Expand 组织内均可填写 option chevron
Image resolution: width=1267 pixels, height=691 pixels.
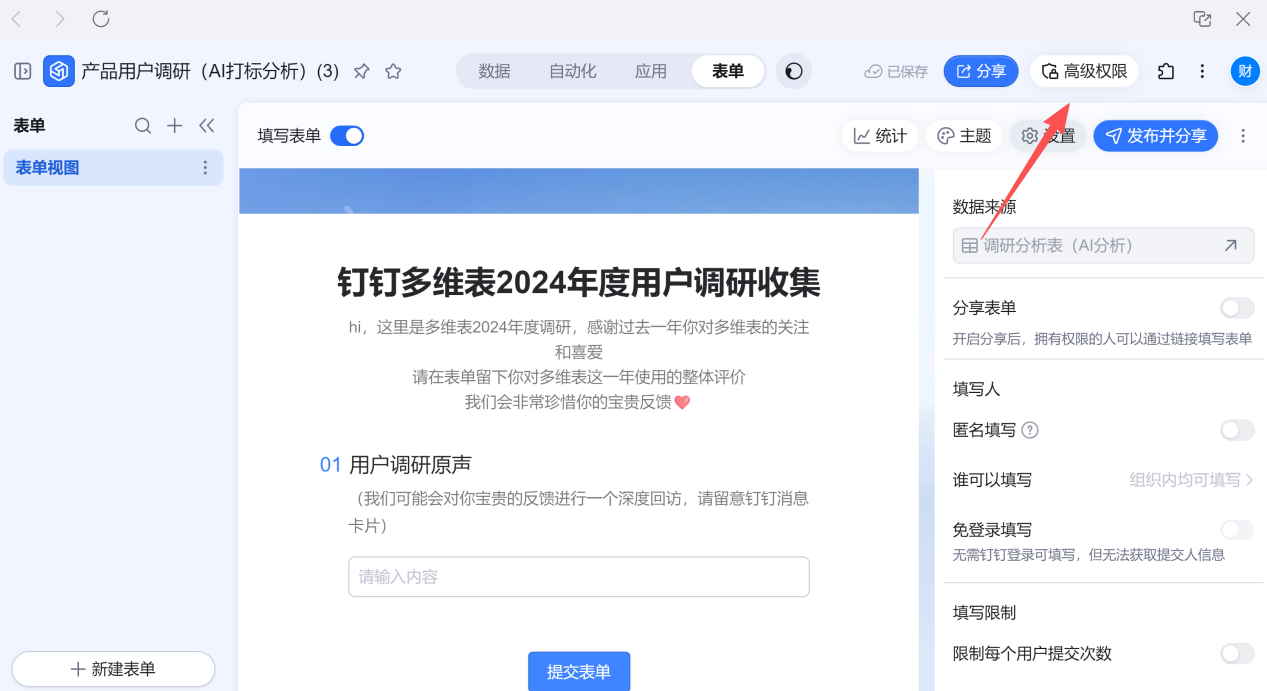click(x=1249, y=480)
